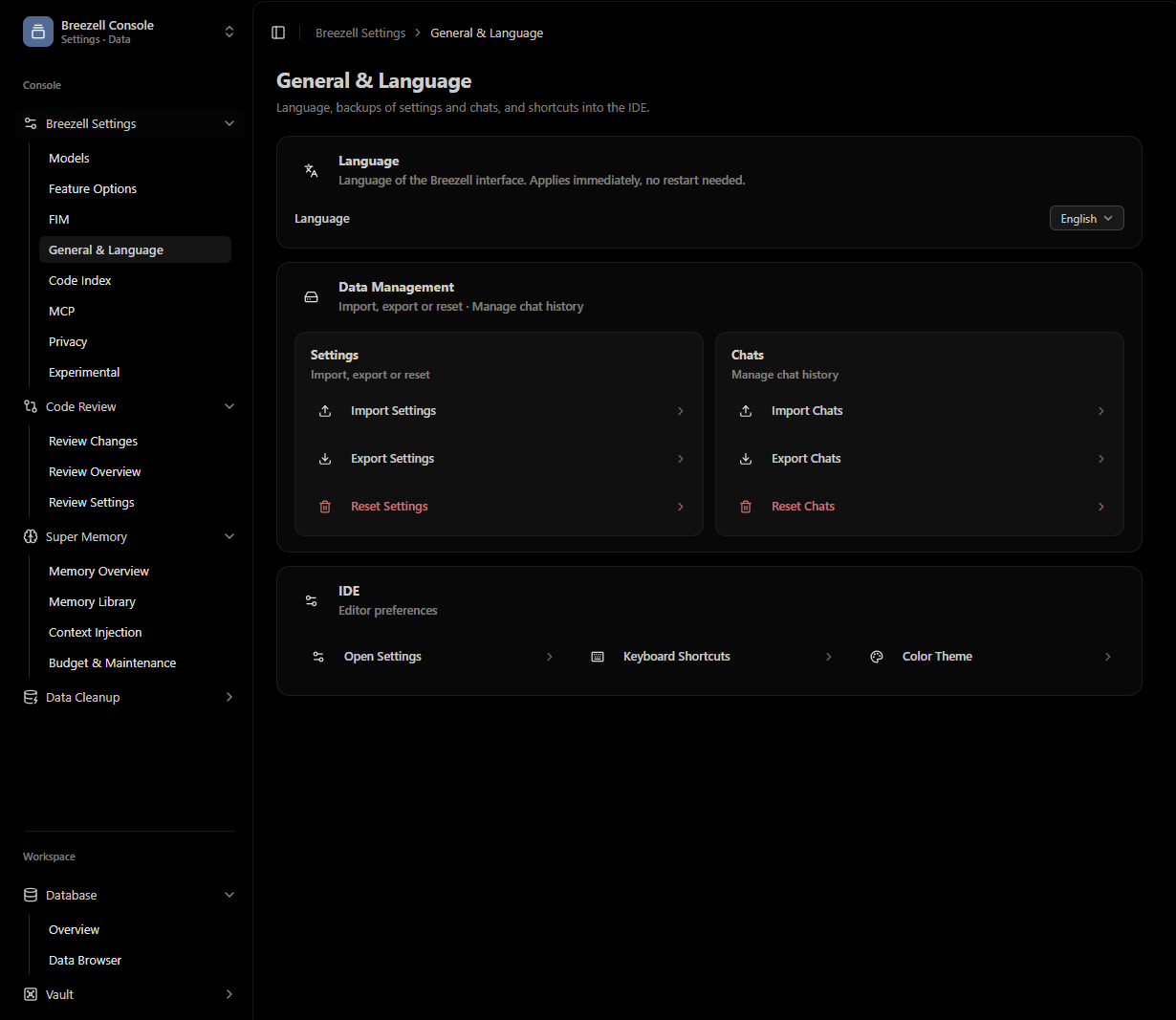
Task: Click the Import Settings upload icon
Action: [x=325, y=410]
